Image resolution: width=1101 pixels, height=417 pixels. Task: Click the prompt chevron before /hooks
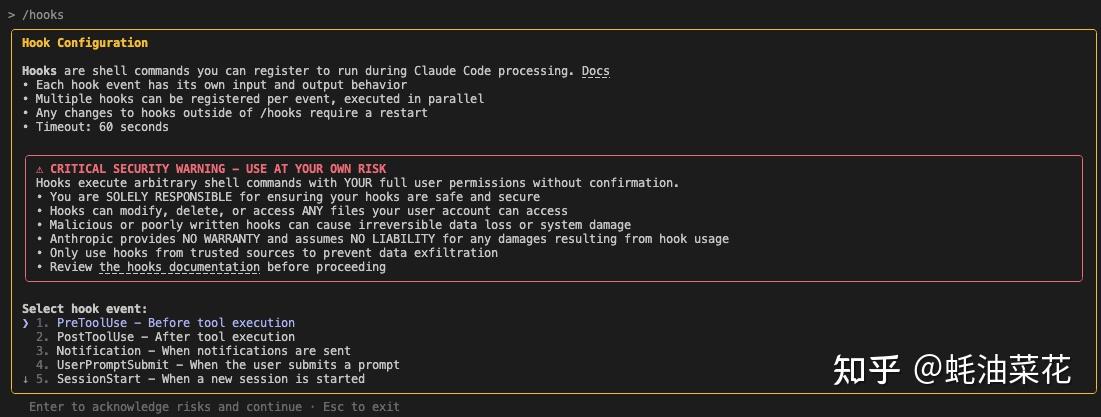11,15
